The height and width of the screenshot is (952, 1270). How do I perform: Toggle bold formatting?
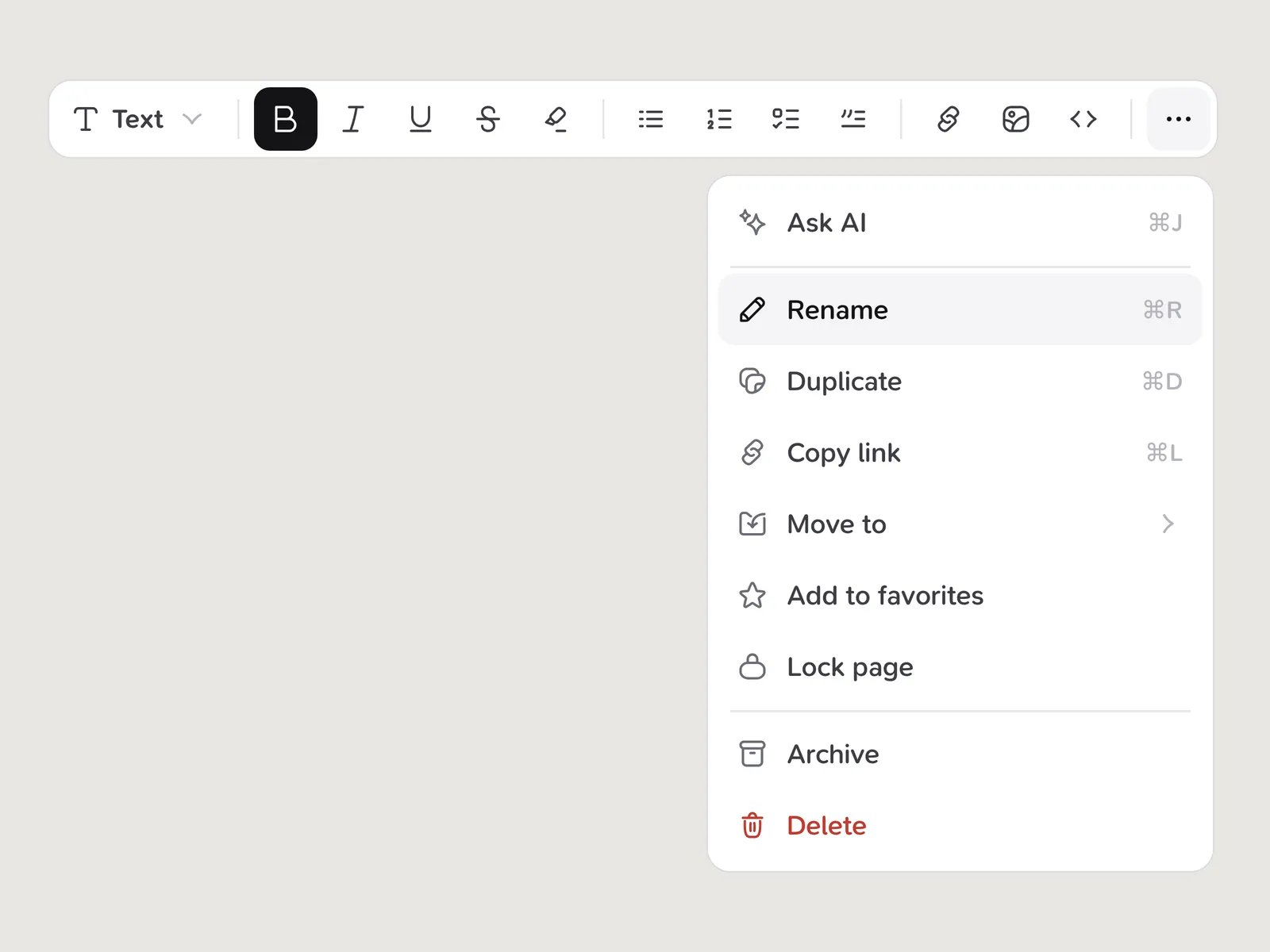(x=286, y=119)
